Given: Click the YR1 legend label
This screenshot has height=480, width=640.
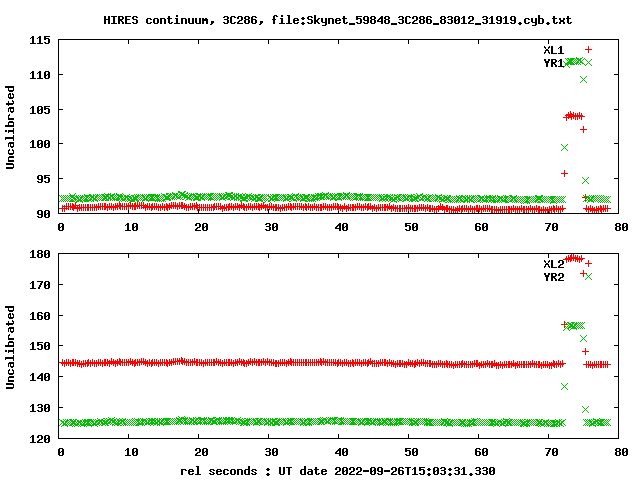Looking at the screenshot, I should point(553,63).
